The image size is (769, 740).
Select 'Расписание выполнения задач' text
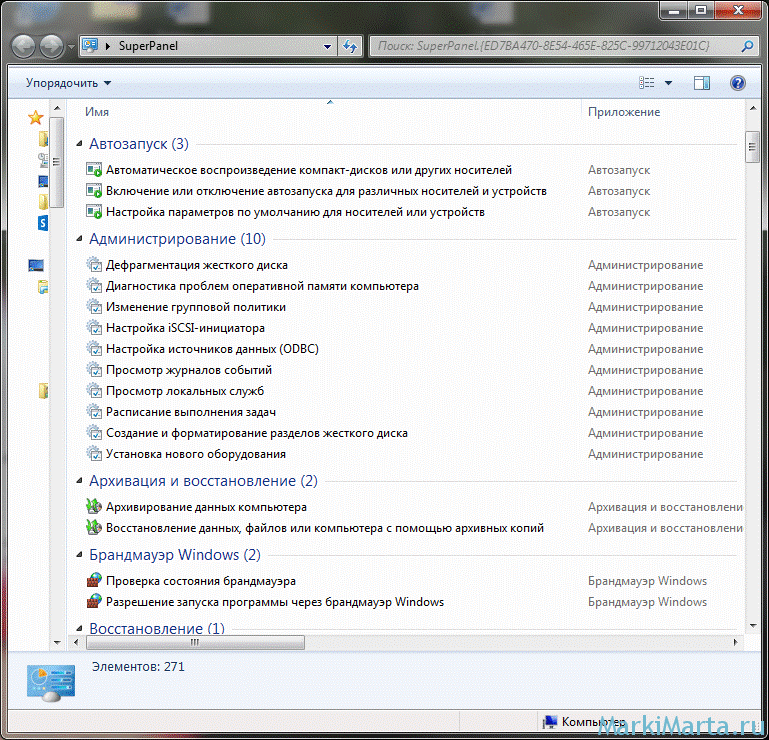pyautogui.click(x=191, y=412)
